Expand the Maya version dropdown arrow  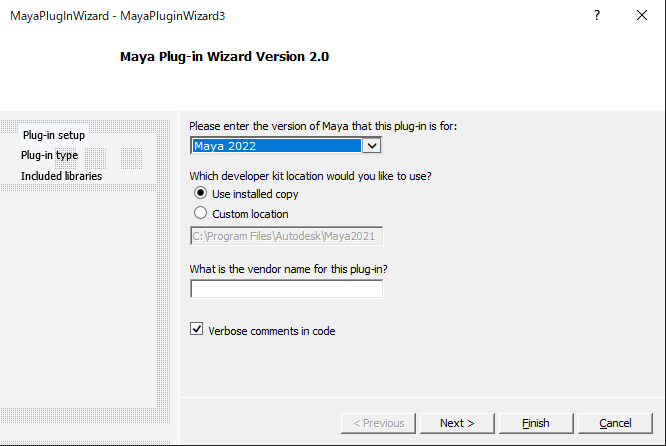[372, 146]
